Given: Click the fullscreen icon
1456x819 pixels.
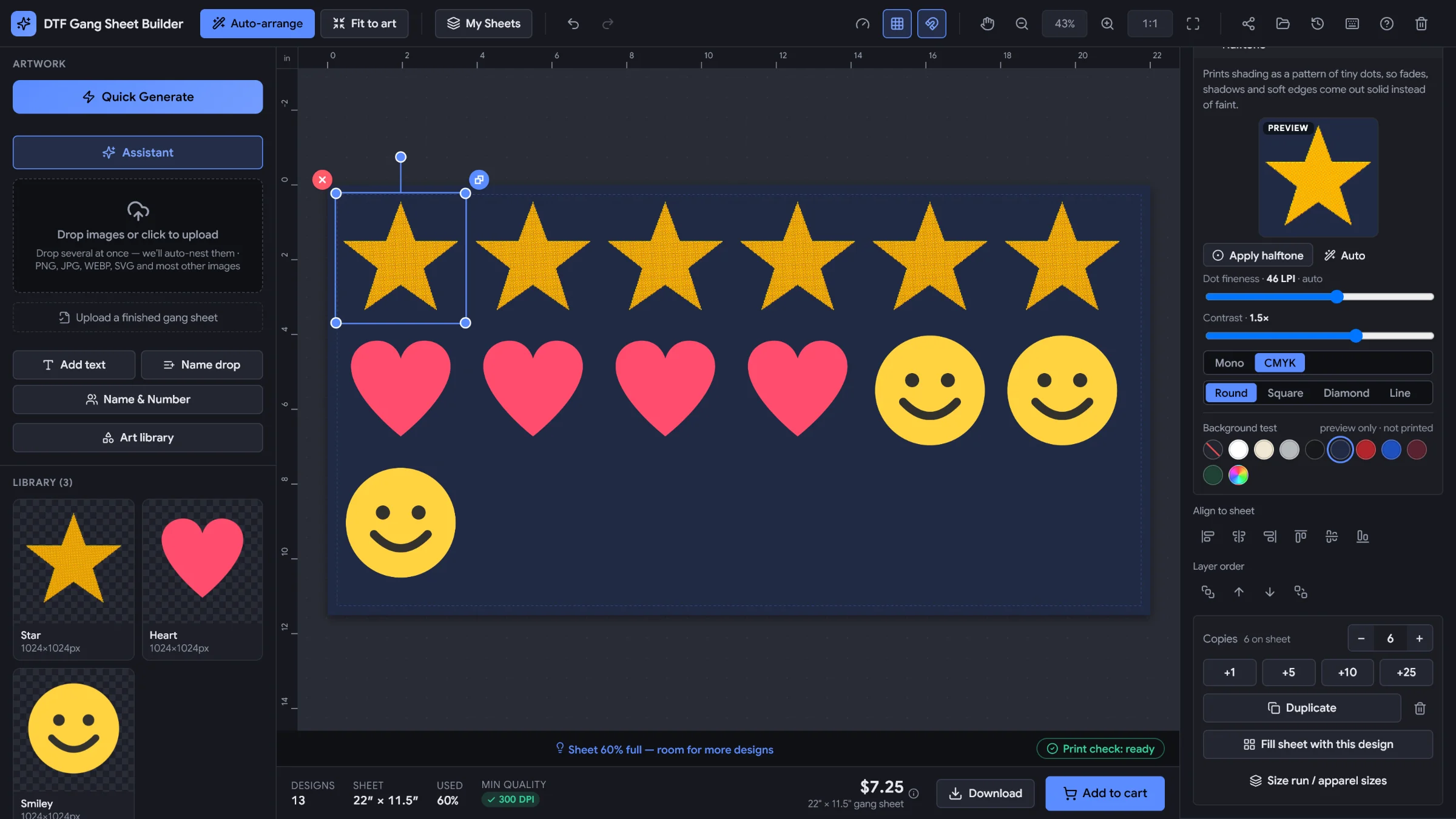Looking at the screenshot, I should click(1193, 24).
